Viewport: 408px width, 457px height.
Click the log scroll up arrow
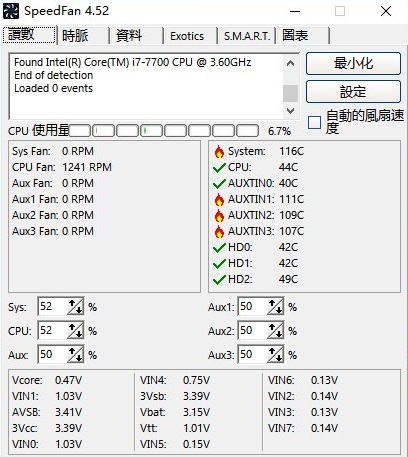coord(290,63)
